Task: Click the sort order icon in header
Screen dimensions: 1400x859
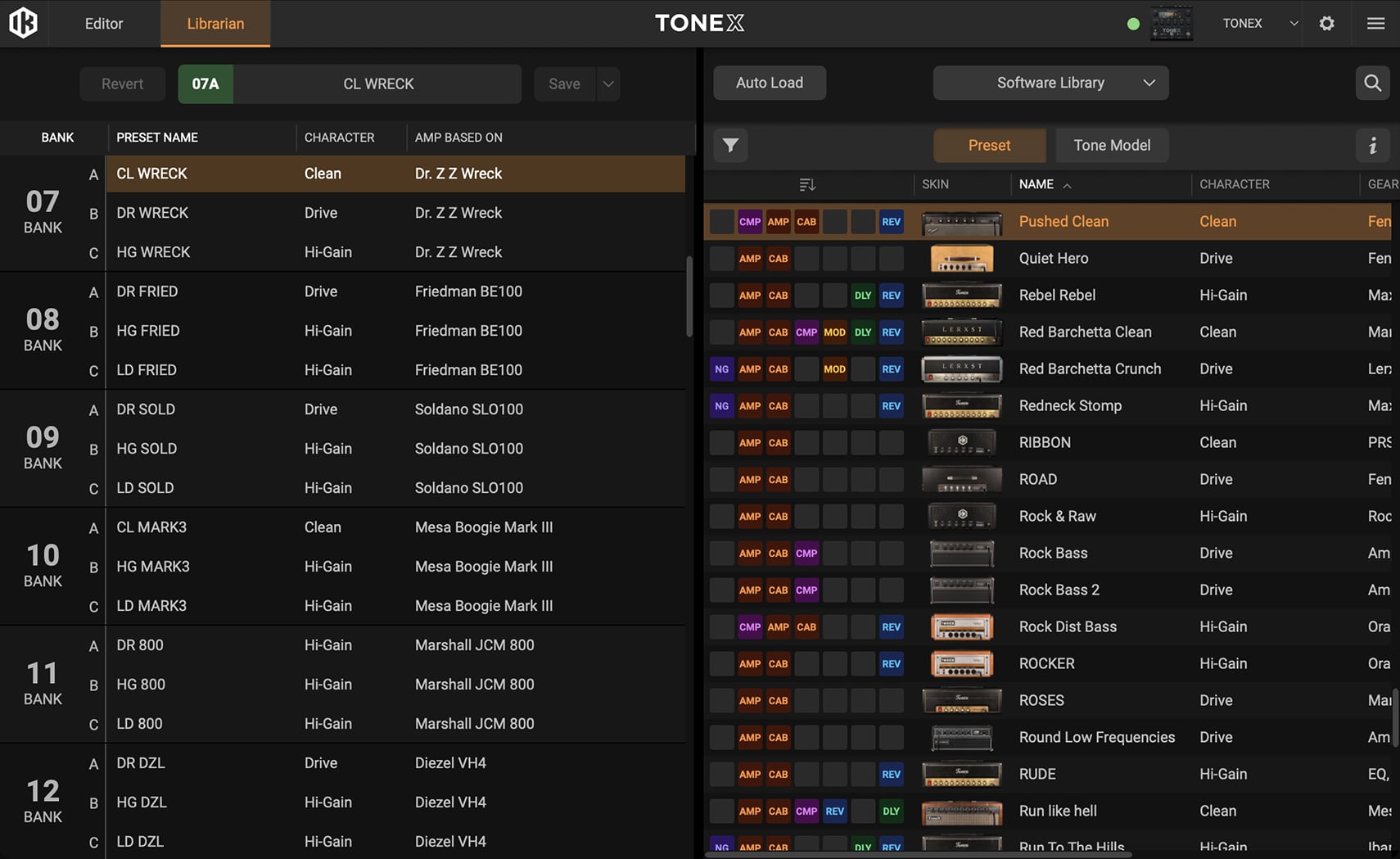Action: coord(807,184)
